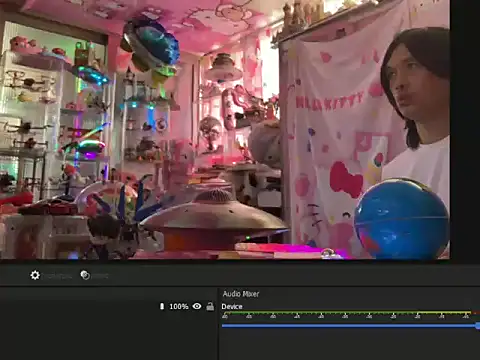Click the faded Filters label in source toolbar
Viewport: 480px width, 360px height.
click(x=100, y=276)
